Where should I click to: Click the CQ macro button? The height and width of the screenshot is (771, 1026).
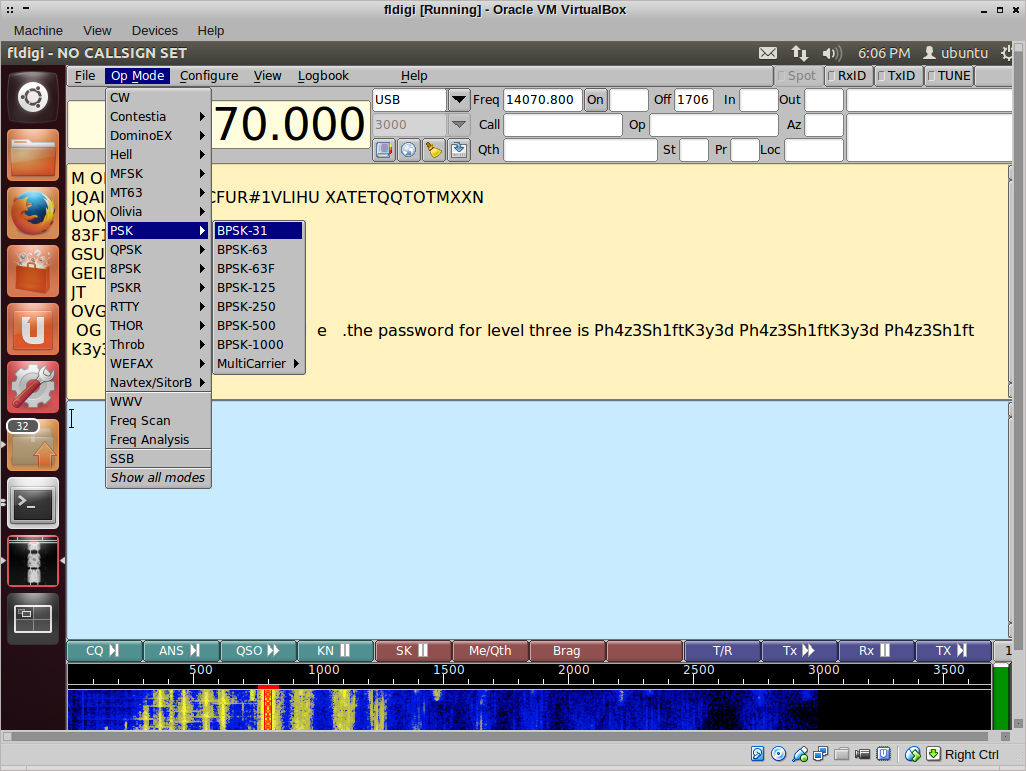click(x=105, y=651)
